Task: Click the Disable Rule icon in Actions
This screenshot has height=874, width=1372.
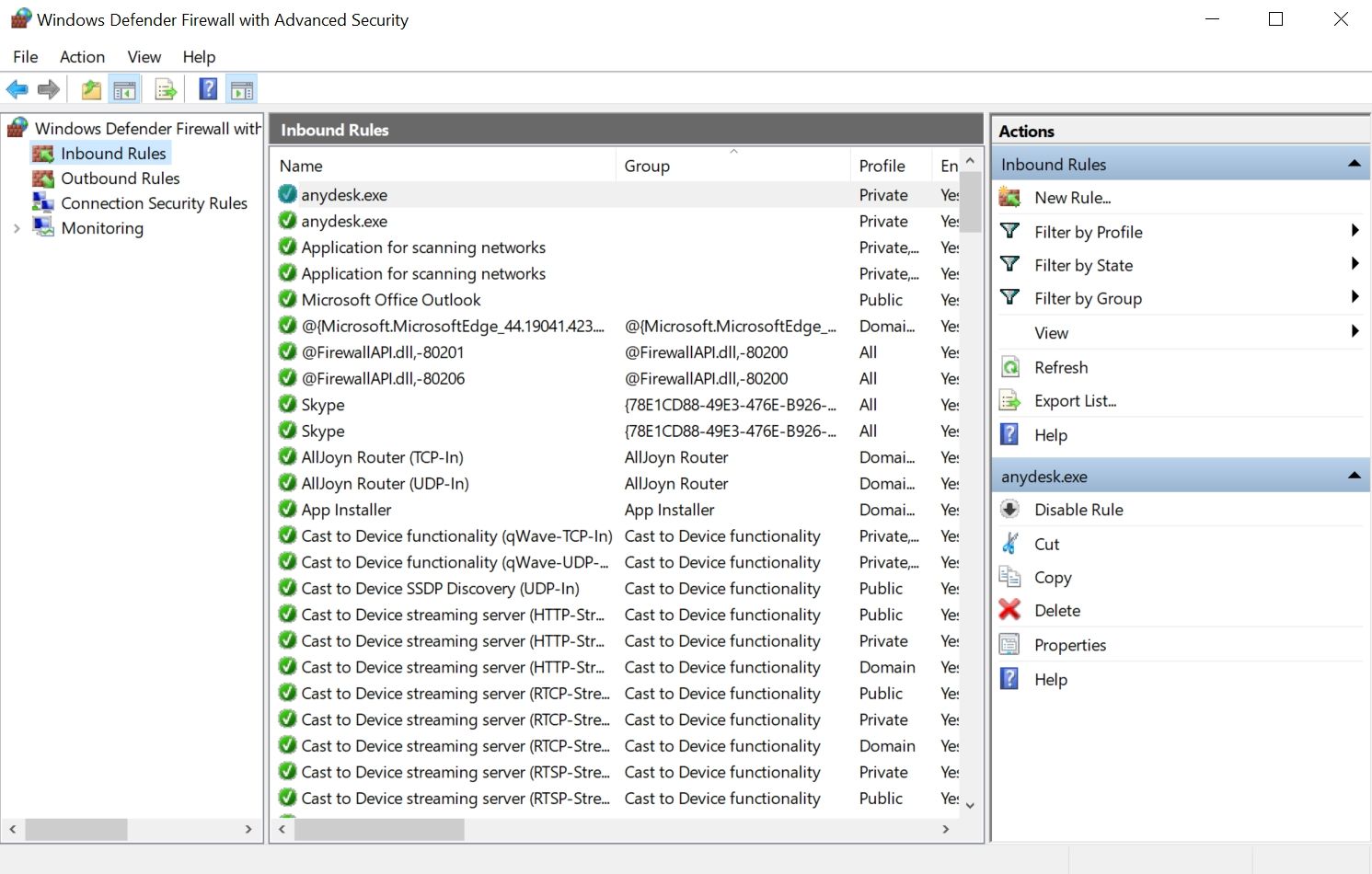Action: (x=1009, y=510)
